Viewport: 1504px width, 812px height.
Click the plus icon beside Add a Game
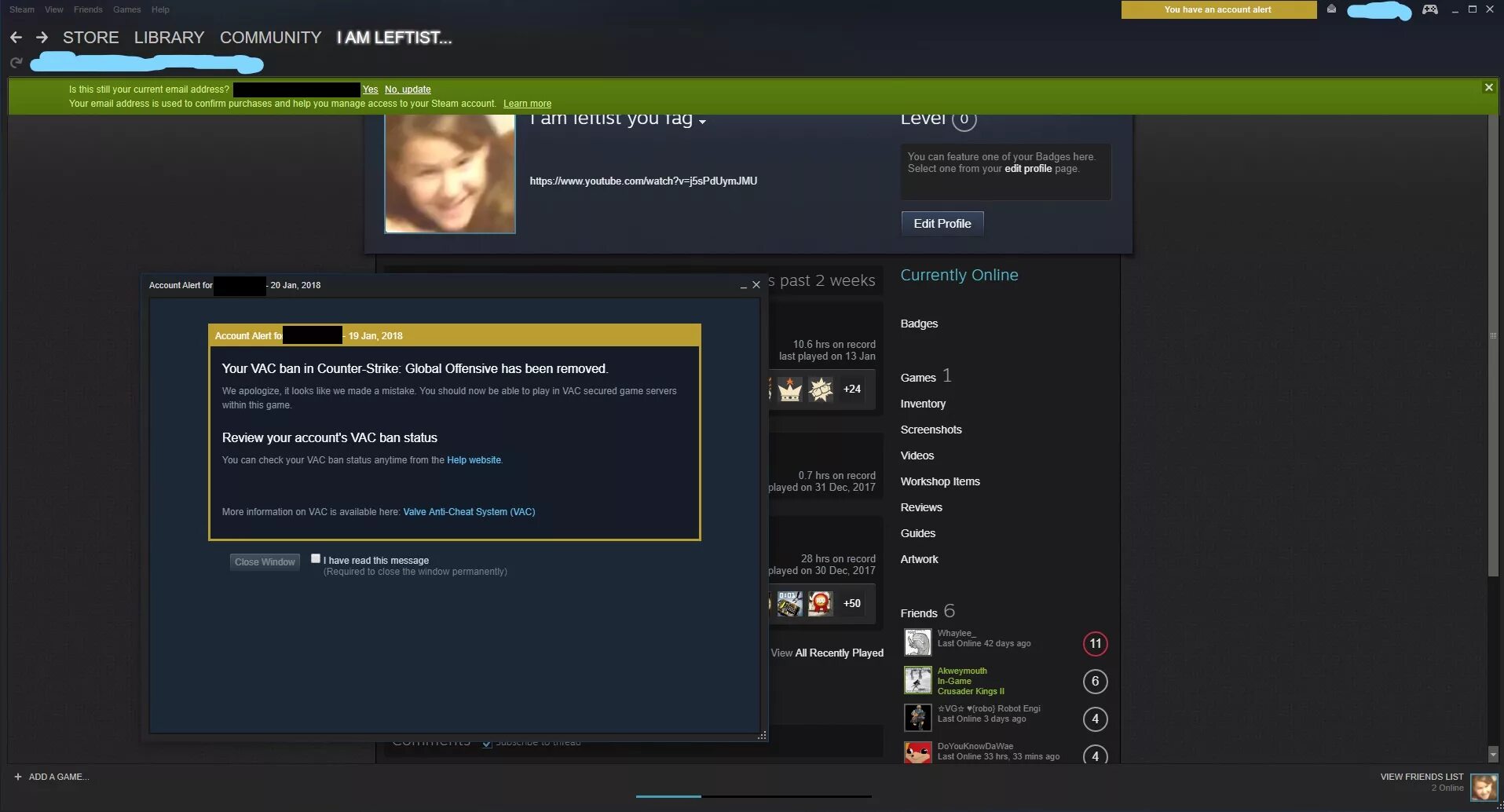(18, 777)
